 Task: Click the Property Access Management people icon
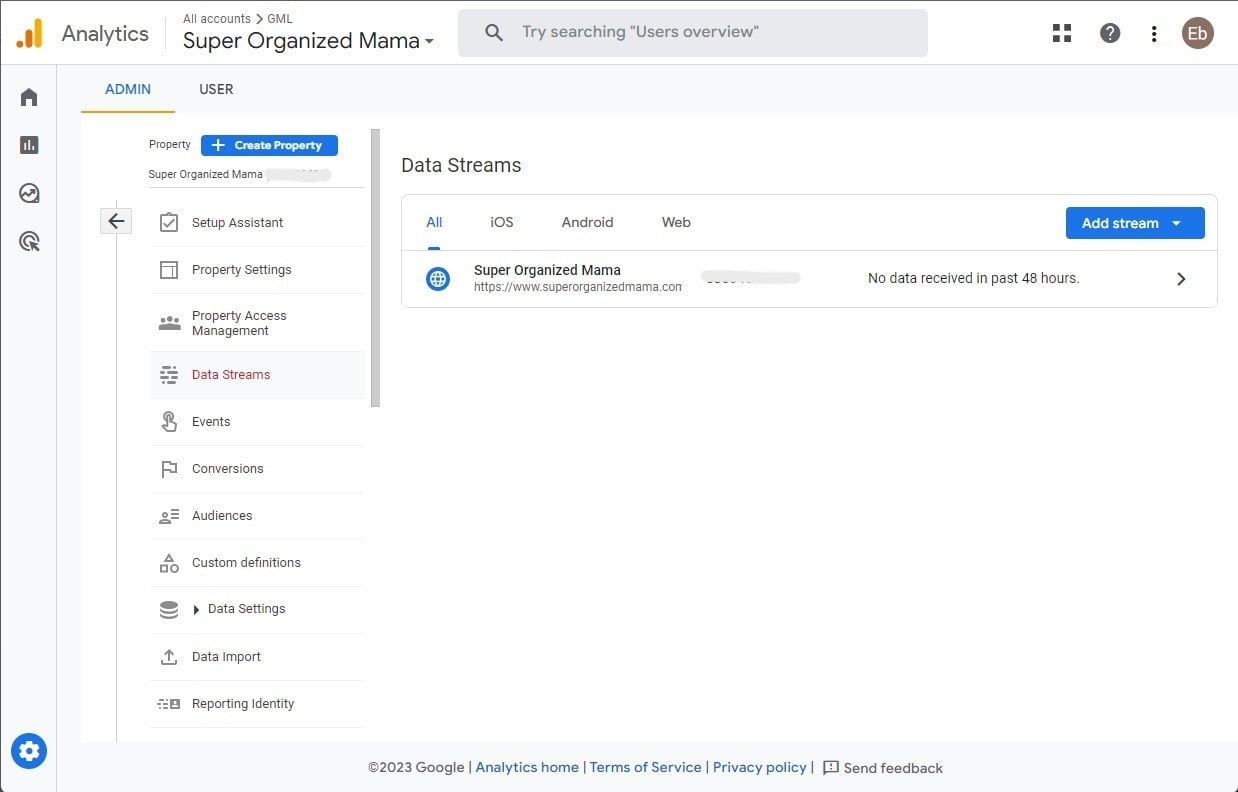pyautogui.click(x=169, y=323)
